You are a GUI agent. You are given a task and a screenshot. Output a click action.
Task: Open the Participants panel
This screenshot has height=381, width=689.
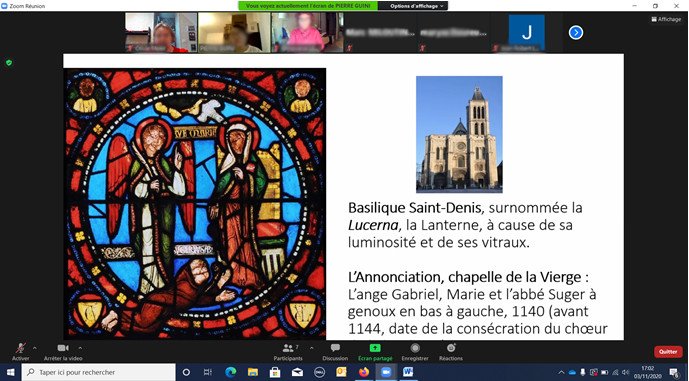288,351
